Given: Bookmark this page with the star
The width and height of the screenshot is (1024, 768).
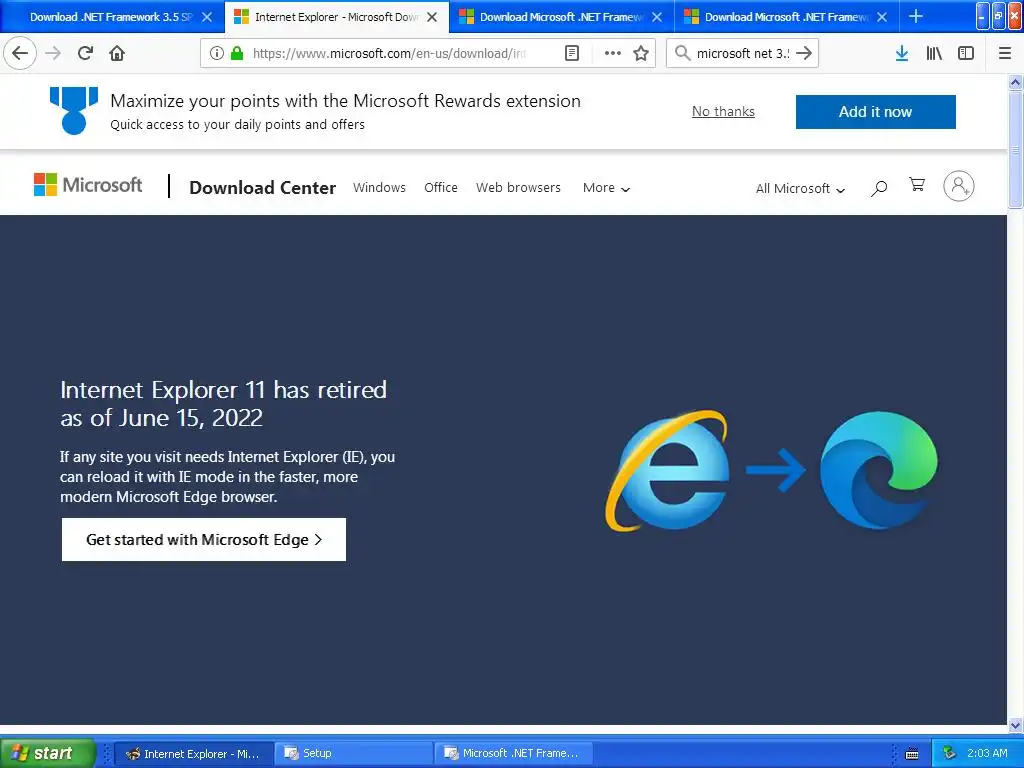Looking at the screenshot, I should pos(641,53).
